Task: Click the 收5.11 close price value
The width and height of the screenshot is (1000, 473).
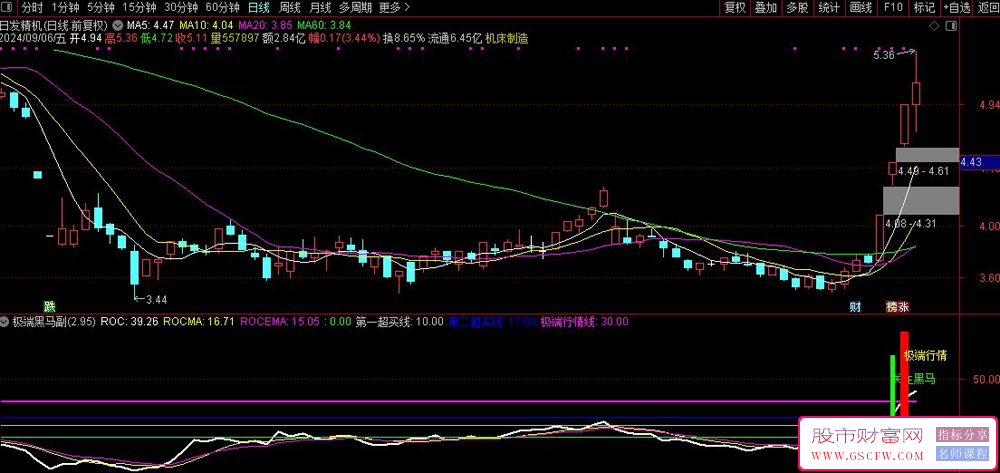Action: pos(192,38)
